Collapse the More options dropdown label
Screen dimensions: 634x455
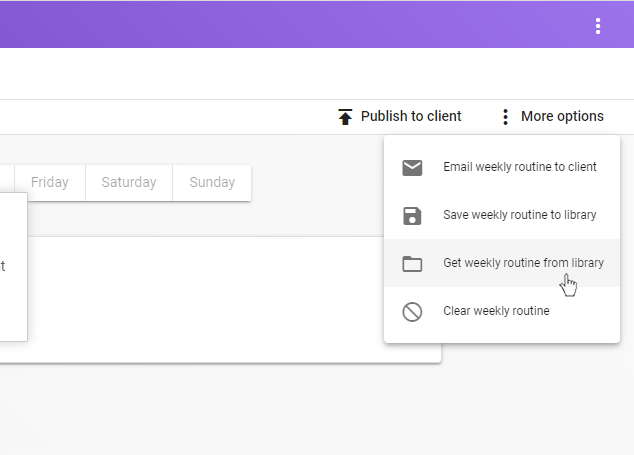[x=562, y=117]
